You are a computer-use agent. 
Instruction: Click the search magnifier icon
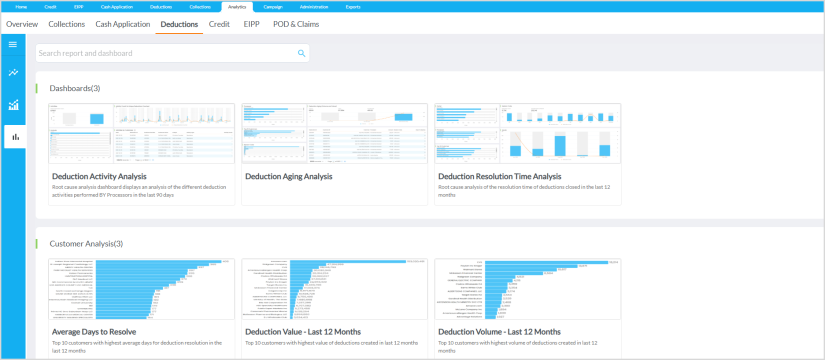click(x=301, y=53)
